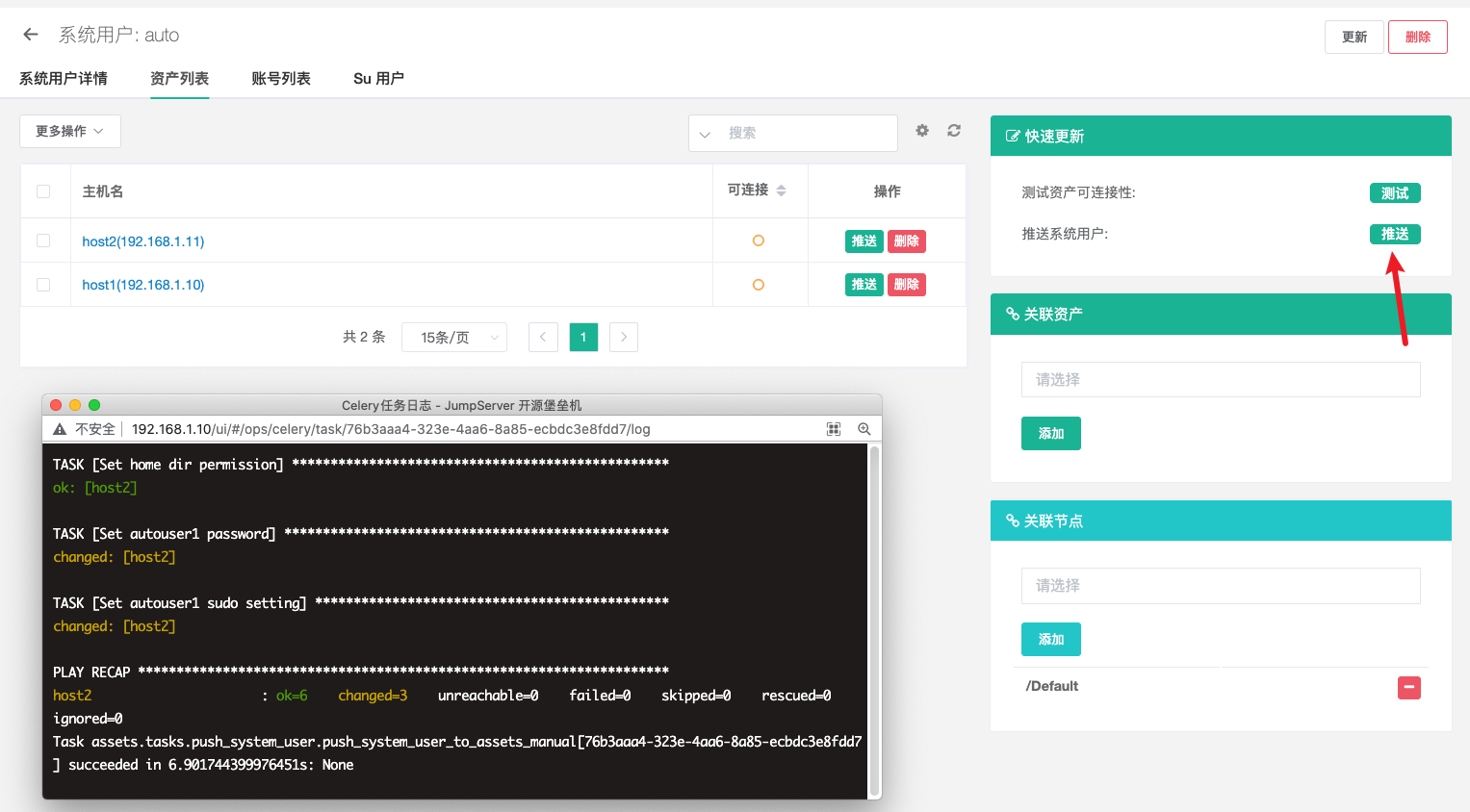Remove /Default node with red minus icon
Viewport: 1470px width, 812px height.
click(x=1408, y=687)
